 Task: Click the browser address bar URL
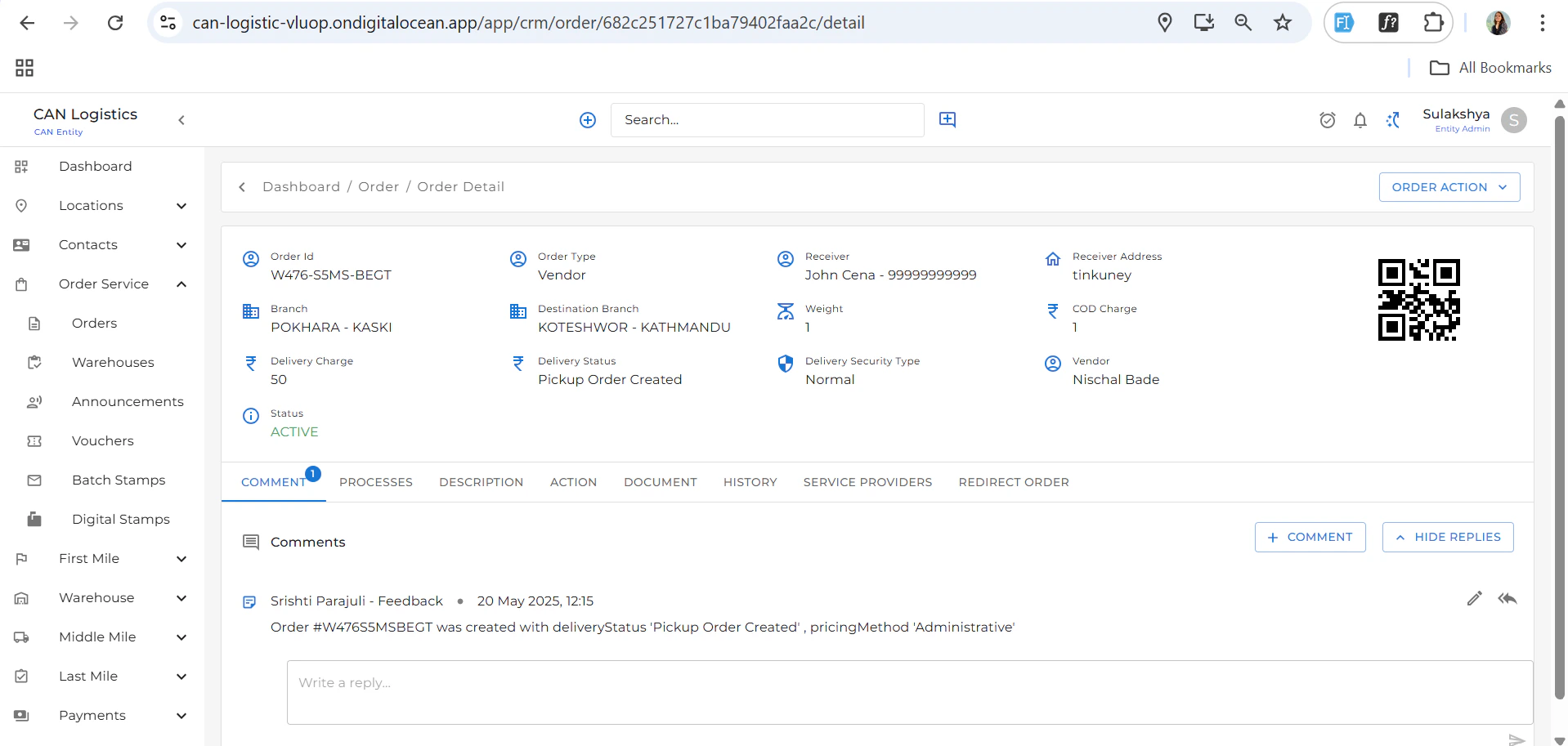[528, 23]
